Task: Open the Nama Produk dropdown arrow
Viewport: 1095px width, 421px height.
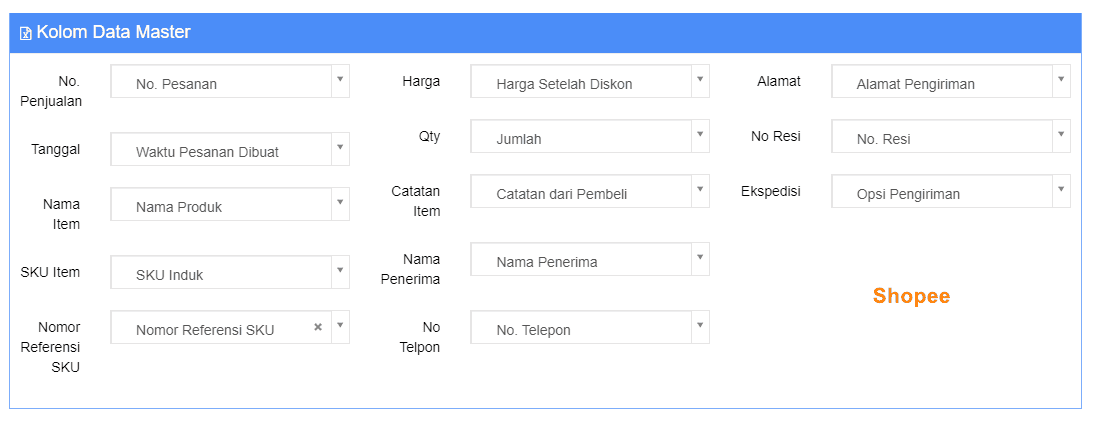Action: pos(340,202)
